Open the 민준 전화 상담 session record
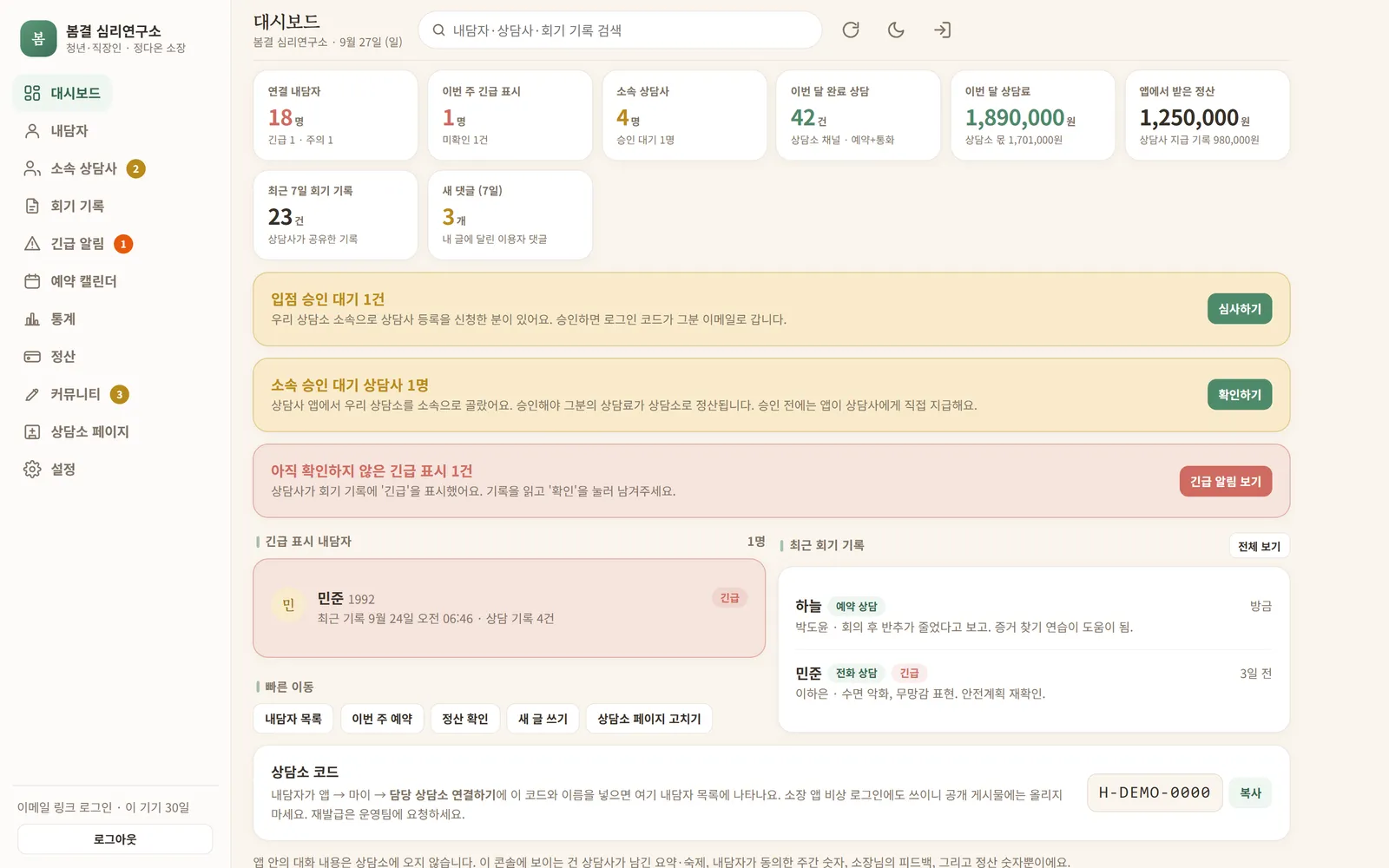This screenshot has height=868, width=1389. 1033,683
